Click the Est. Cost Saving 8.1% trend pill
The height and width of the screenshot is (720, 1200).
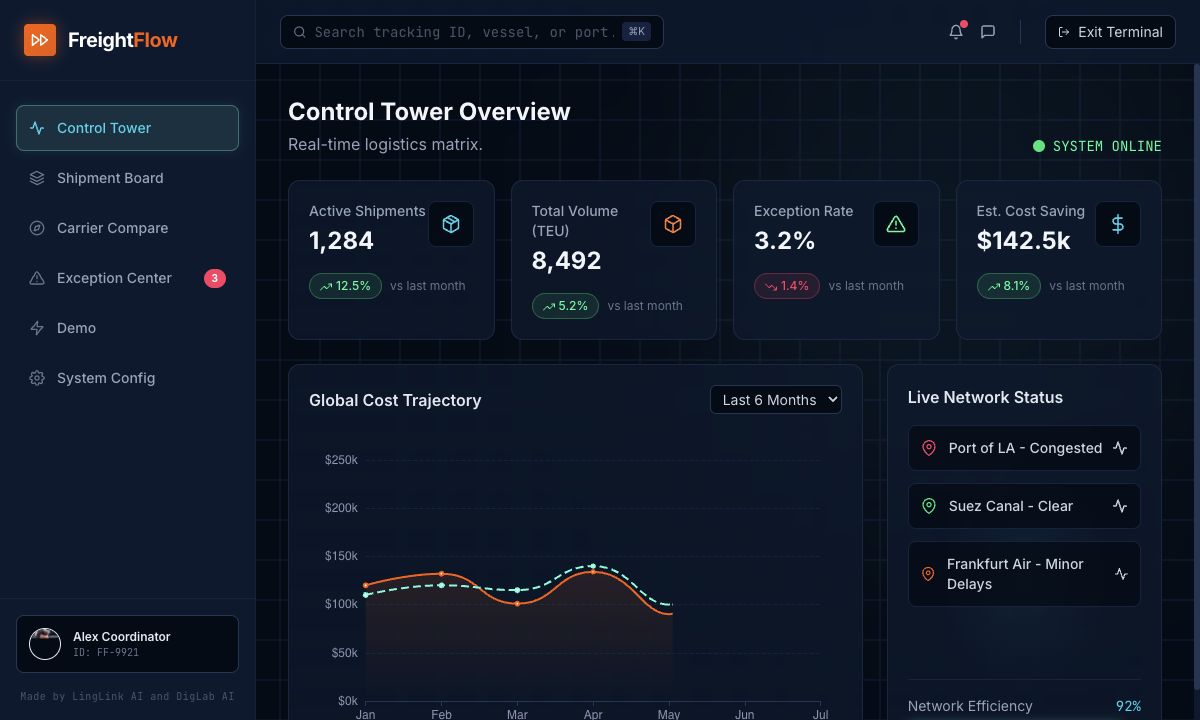click(x=1009, y=286)
